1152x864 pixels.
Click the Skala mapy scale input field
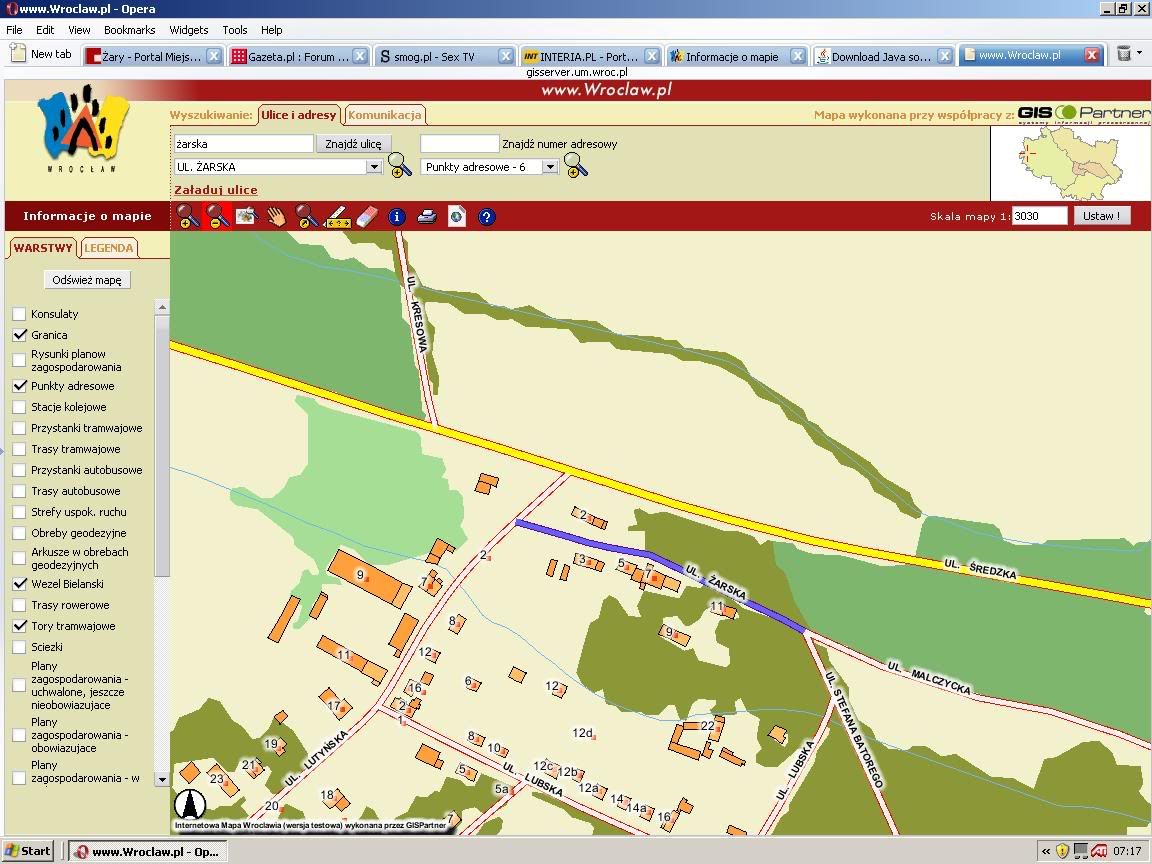[x=1039, y=216]
